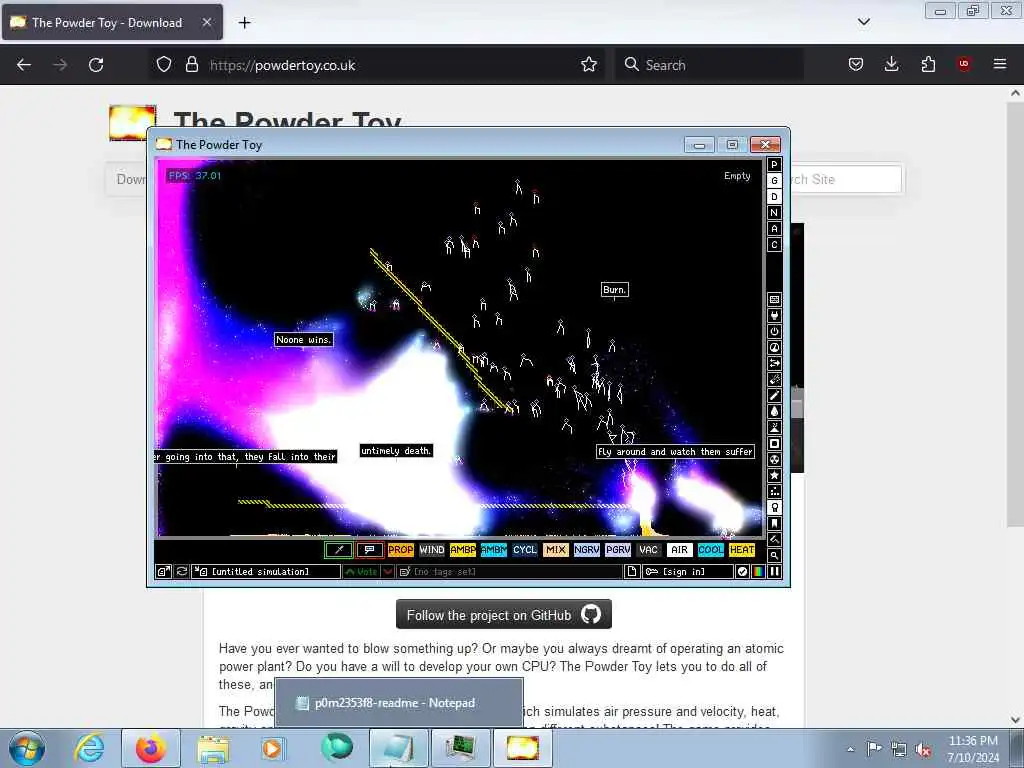Open the Electronics section plug icon
Image resolution: width=1024 pixels, height=768 pixels.
774,315
